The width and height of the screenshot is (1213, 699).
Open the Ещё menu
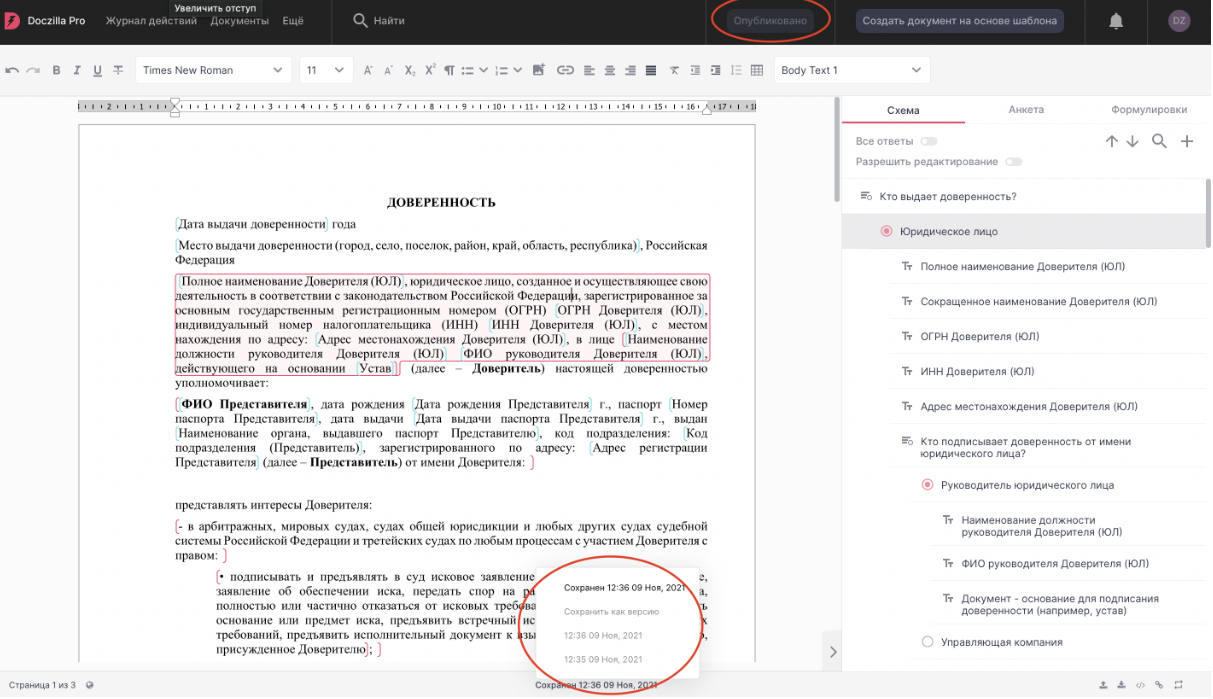pos(293,21)
